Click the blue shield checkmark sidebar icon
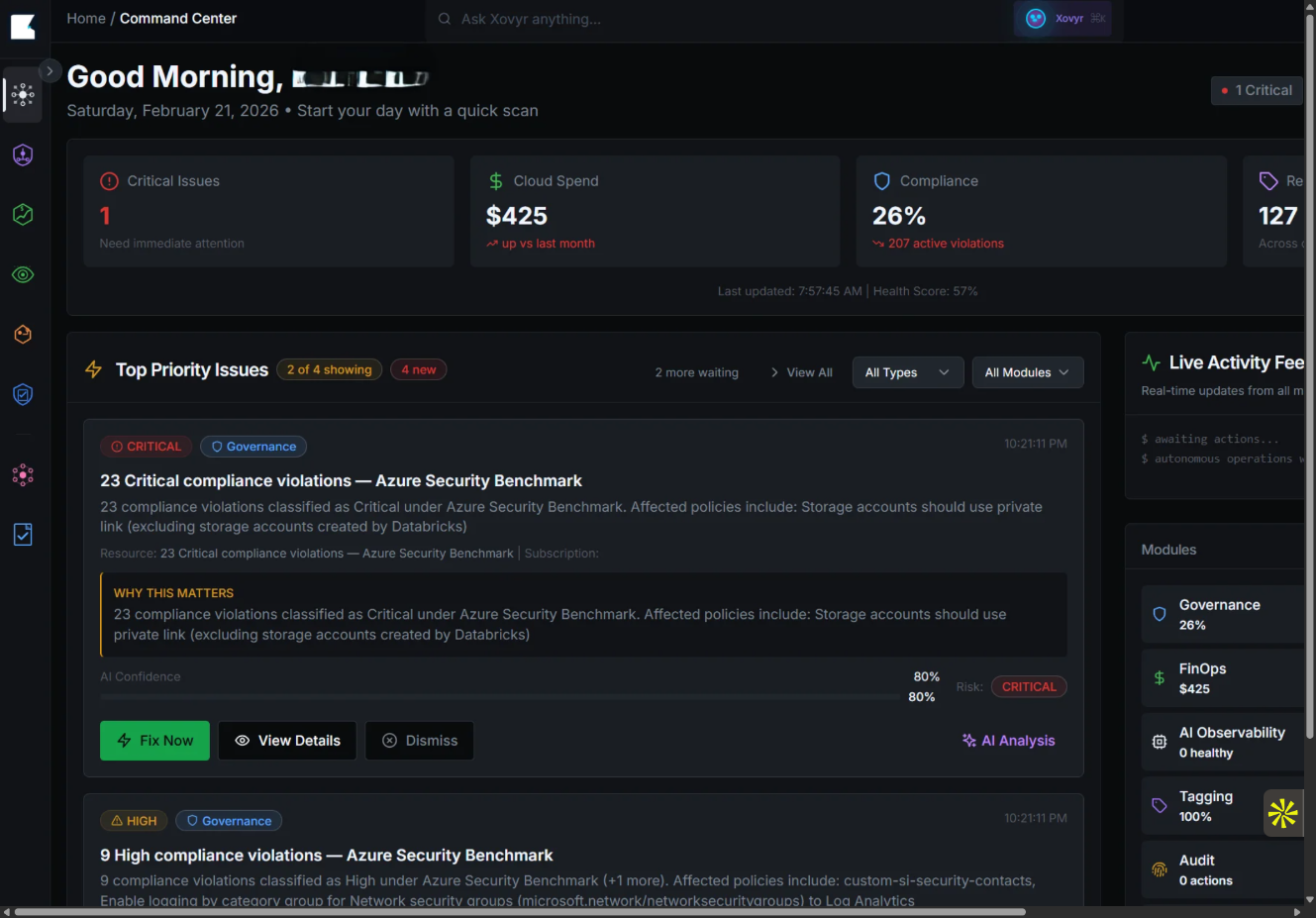1316x918 pixels. 23,394
